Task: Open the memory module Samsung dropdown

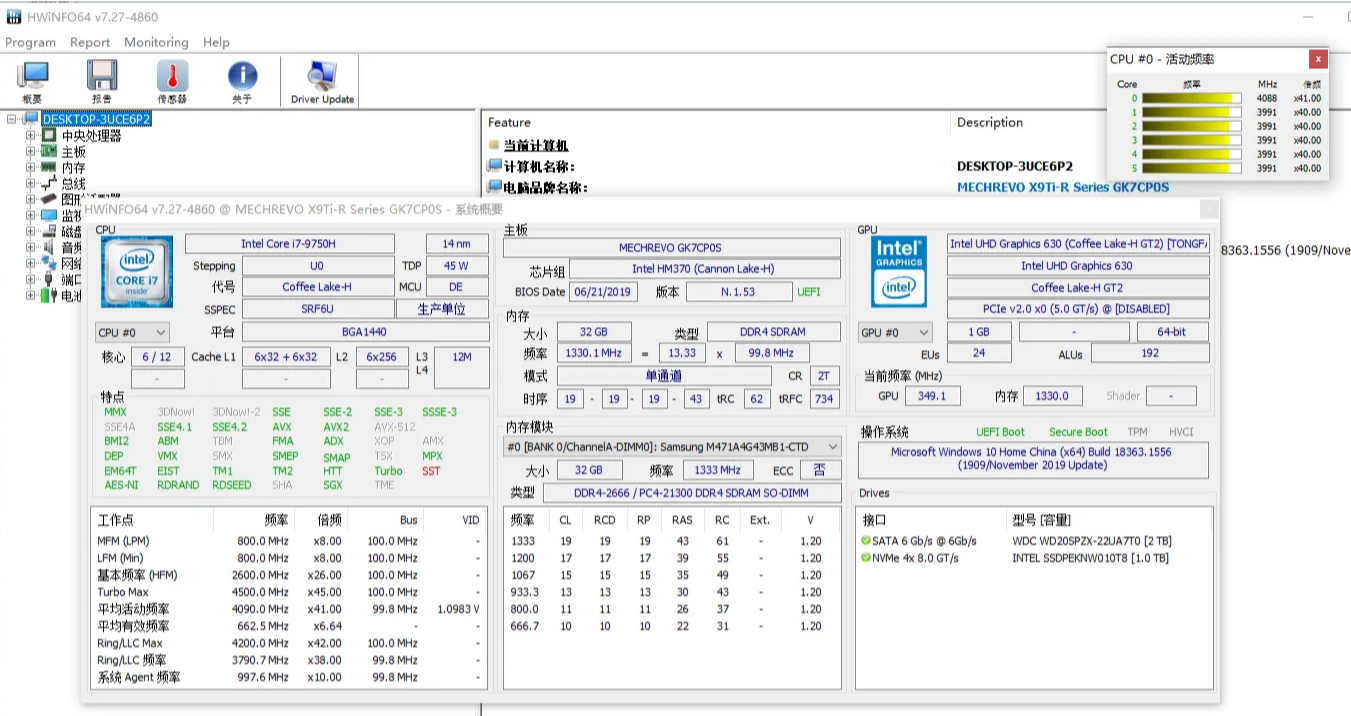Action: coord(671,446)
